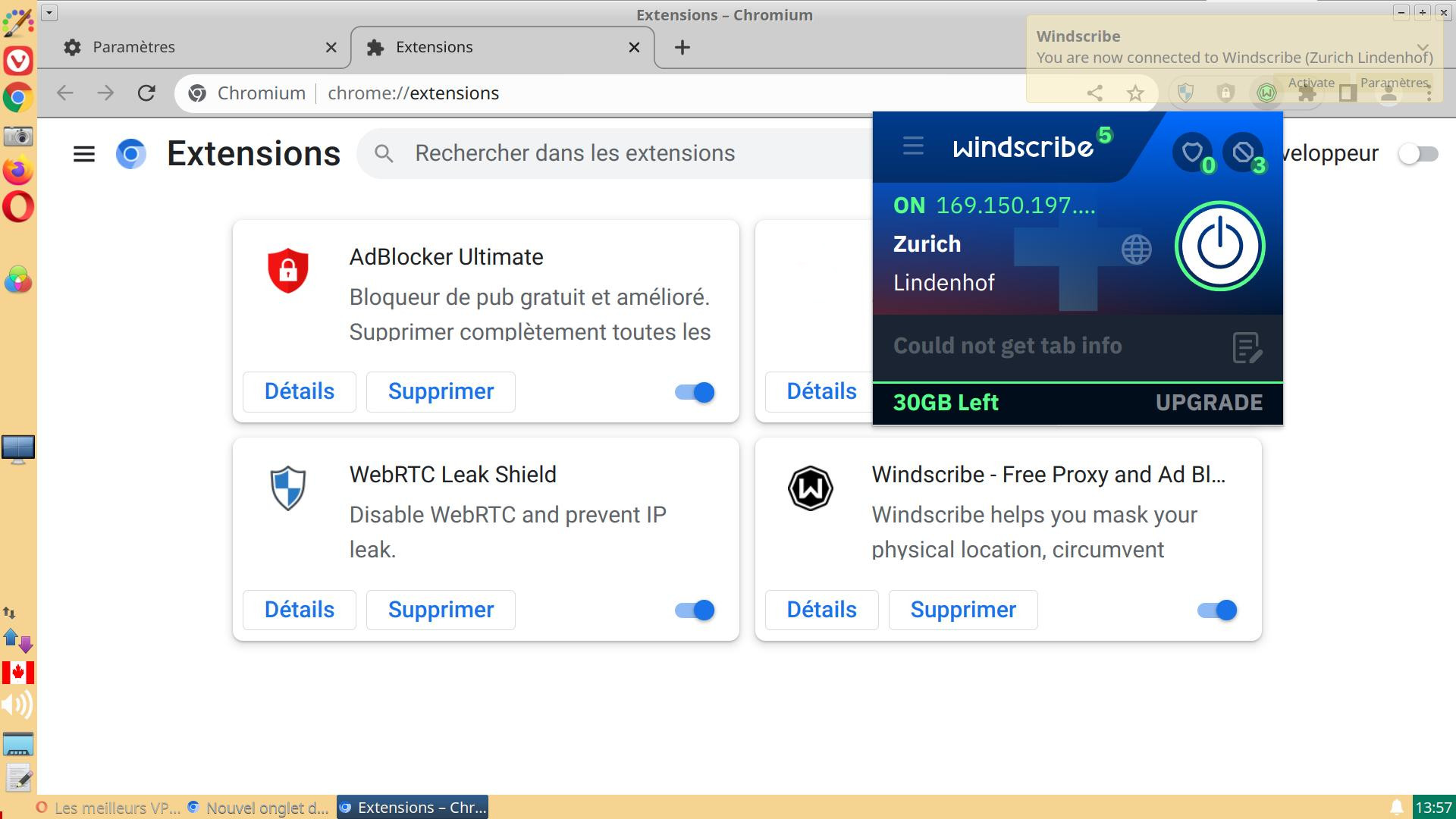The height and width of the screenshot is (819, 1456).
Task: Reload the current page
Action: (146, 93)
